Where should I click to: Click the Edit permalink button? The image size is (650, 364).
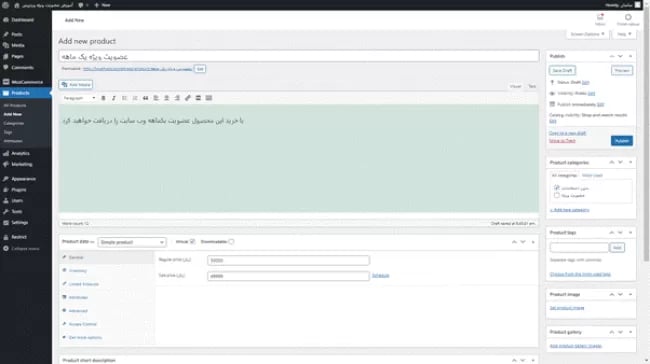(200, 69)
